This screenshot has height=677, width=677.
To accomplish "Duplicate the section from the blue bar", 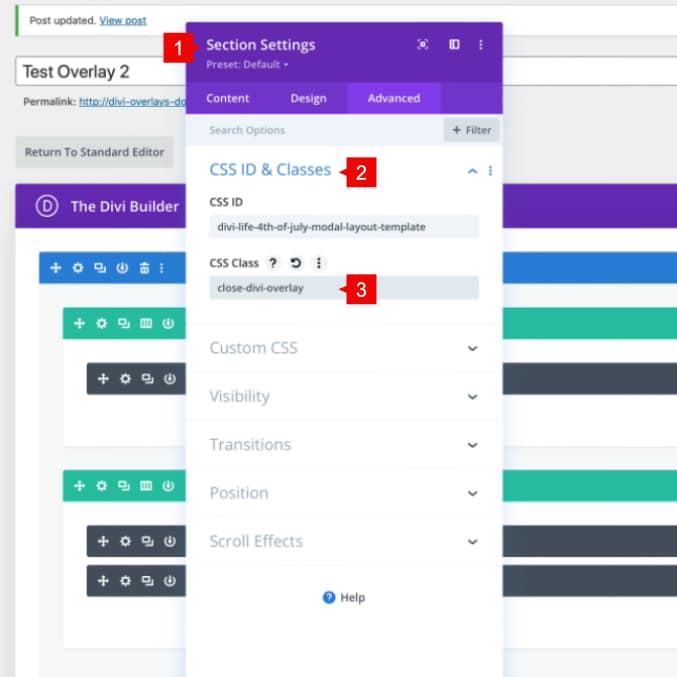I will pos(99,268).
